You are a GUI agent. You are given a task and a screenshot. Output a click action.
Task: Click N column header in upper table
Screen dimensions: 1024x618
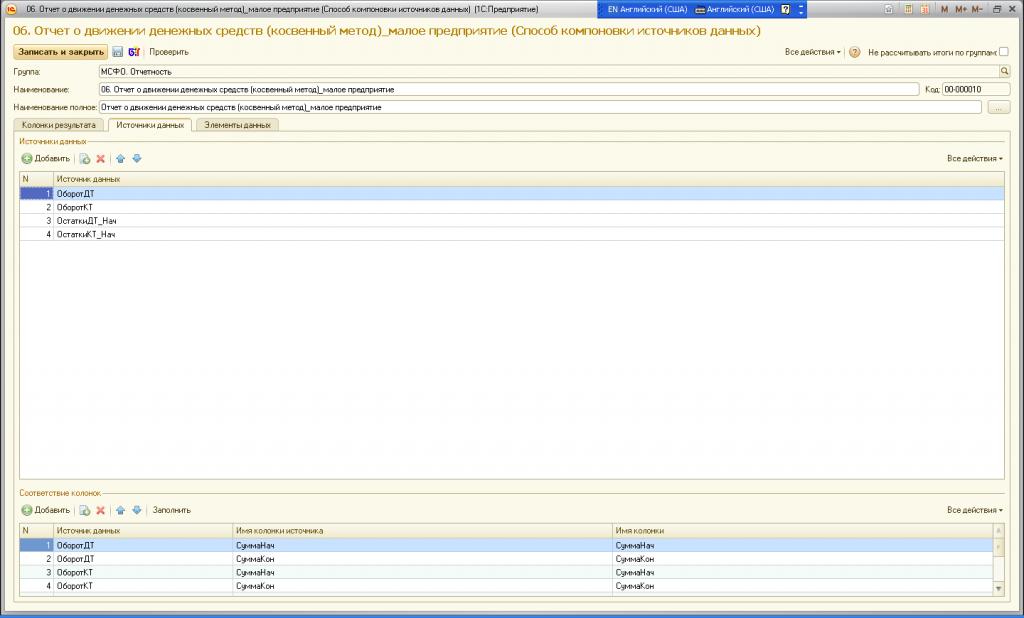tap(37, 179)
